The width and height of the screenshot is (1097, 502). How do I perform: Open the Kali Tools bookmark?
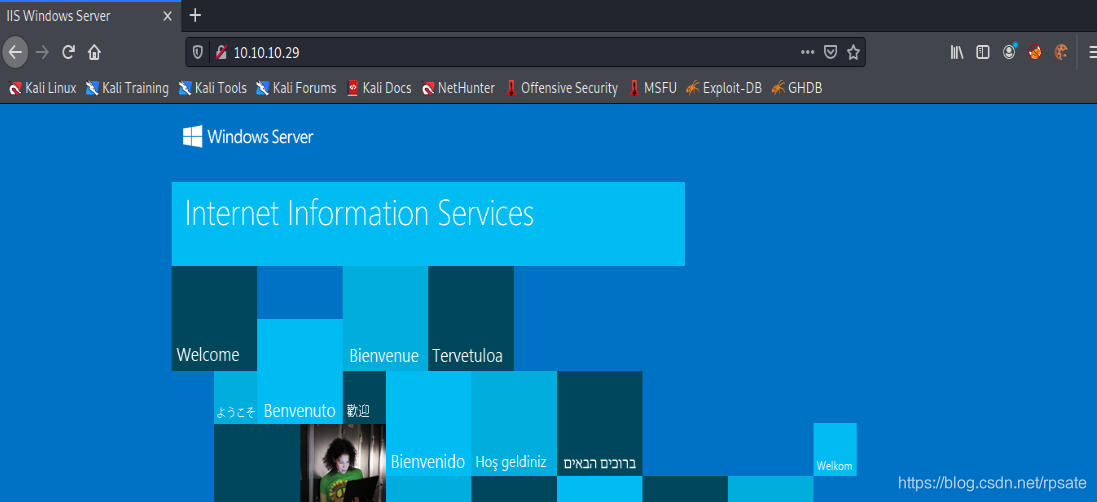click(213, 88)
